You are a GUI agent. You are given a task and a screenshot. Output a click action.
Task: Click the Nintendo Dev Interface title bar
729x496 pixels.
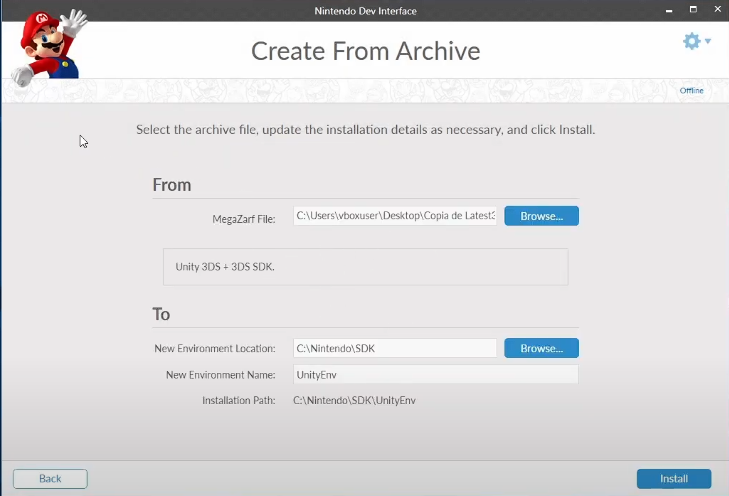click(364, 10)
